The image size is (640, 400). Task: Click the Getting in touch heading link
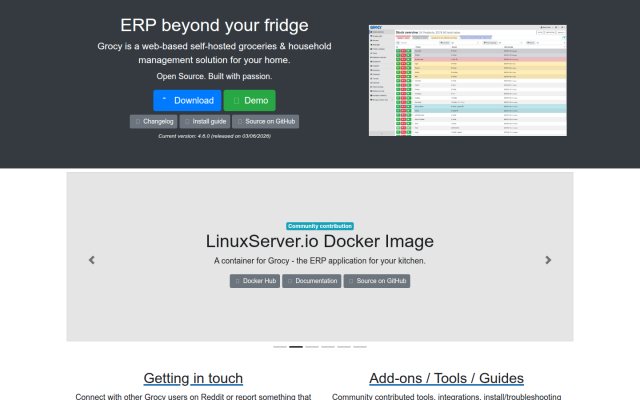(193, 378)
